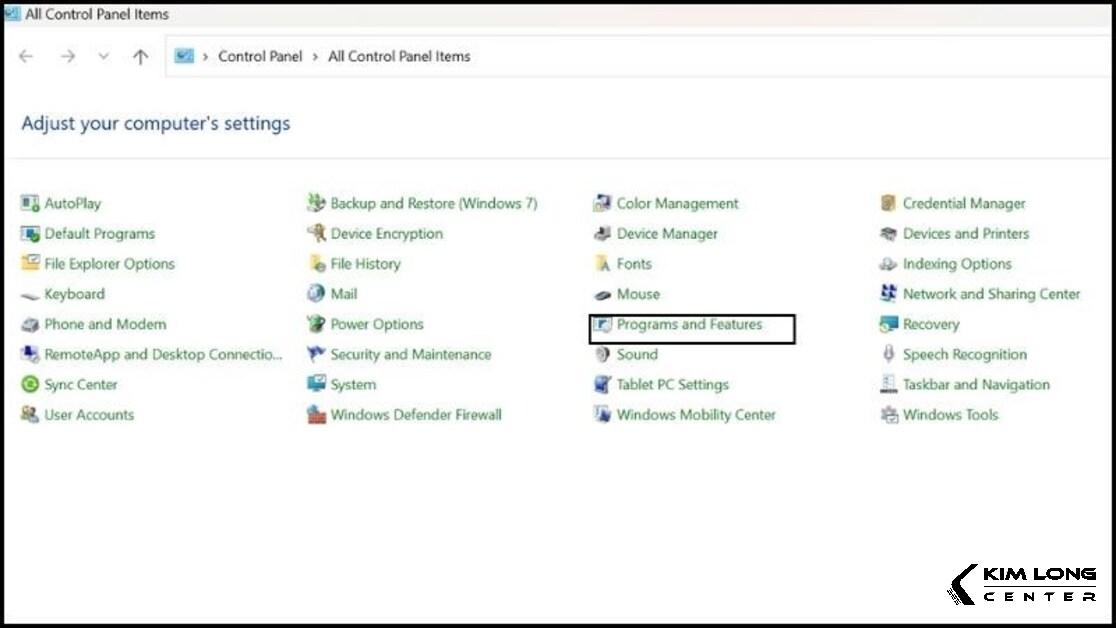
Task: Expand the recent locations dropdown arrow
Action: pos(103,57)
